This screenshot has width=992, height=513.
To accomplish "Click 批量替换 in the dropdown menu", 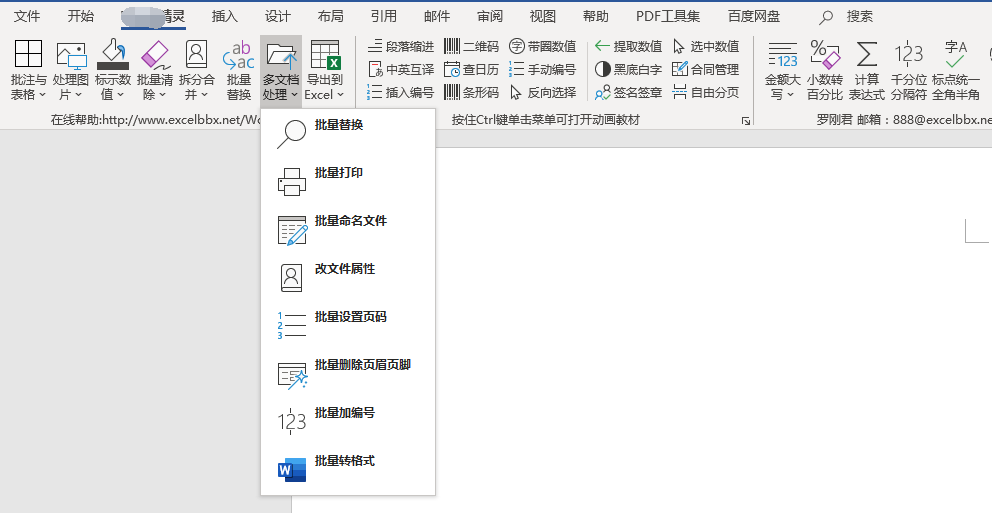I will tap(338, 125).
